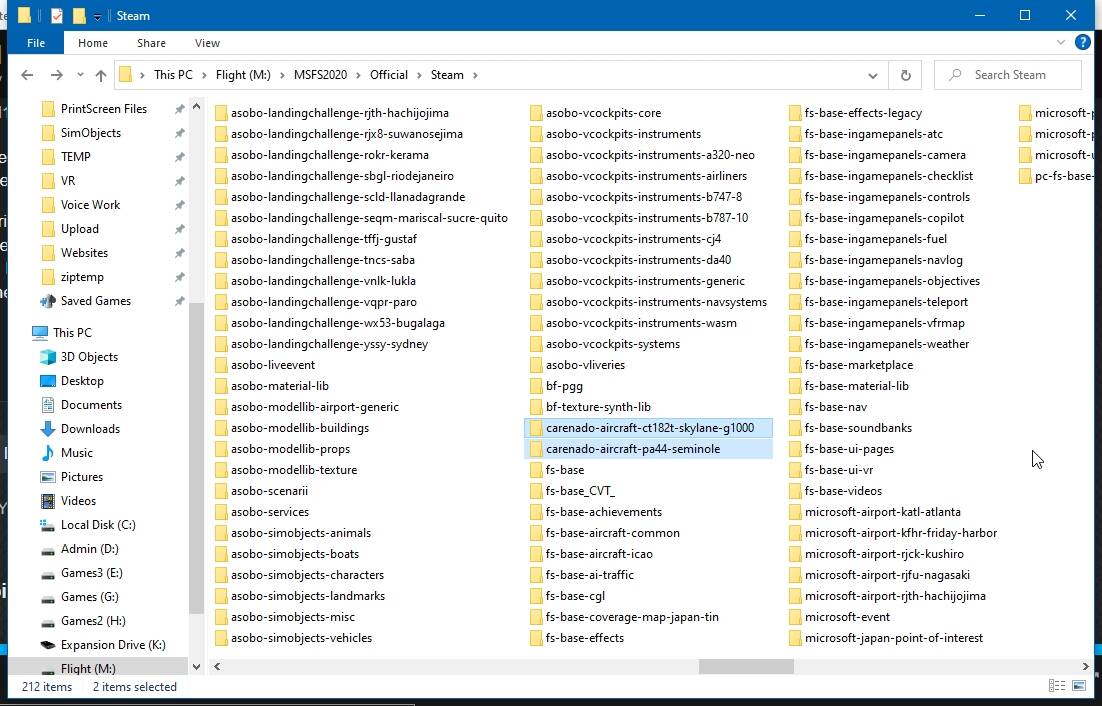Unpin the PrintScreen Files quick access pin

(179, 109)
